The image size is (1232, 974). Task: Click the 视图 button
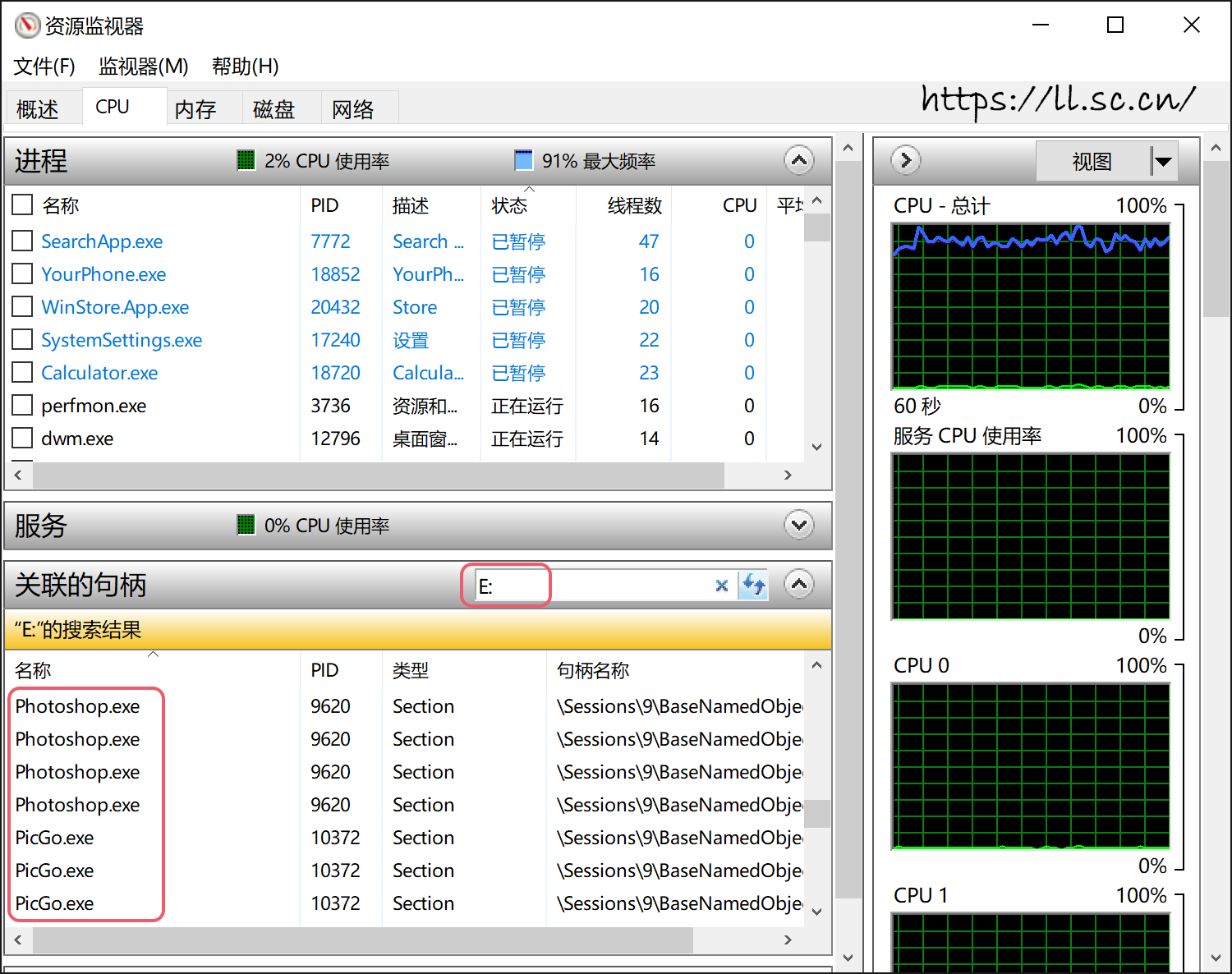tap(1092, 162)
